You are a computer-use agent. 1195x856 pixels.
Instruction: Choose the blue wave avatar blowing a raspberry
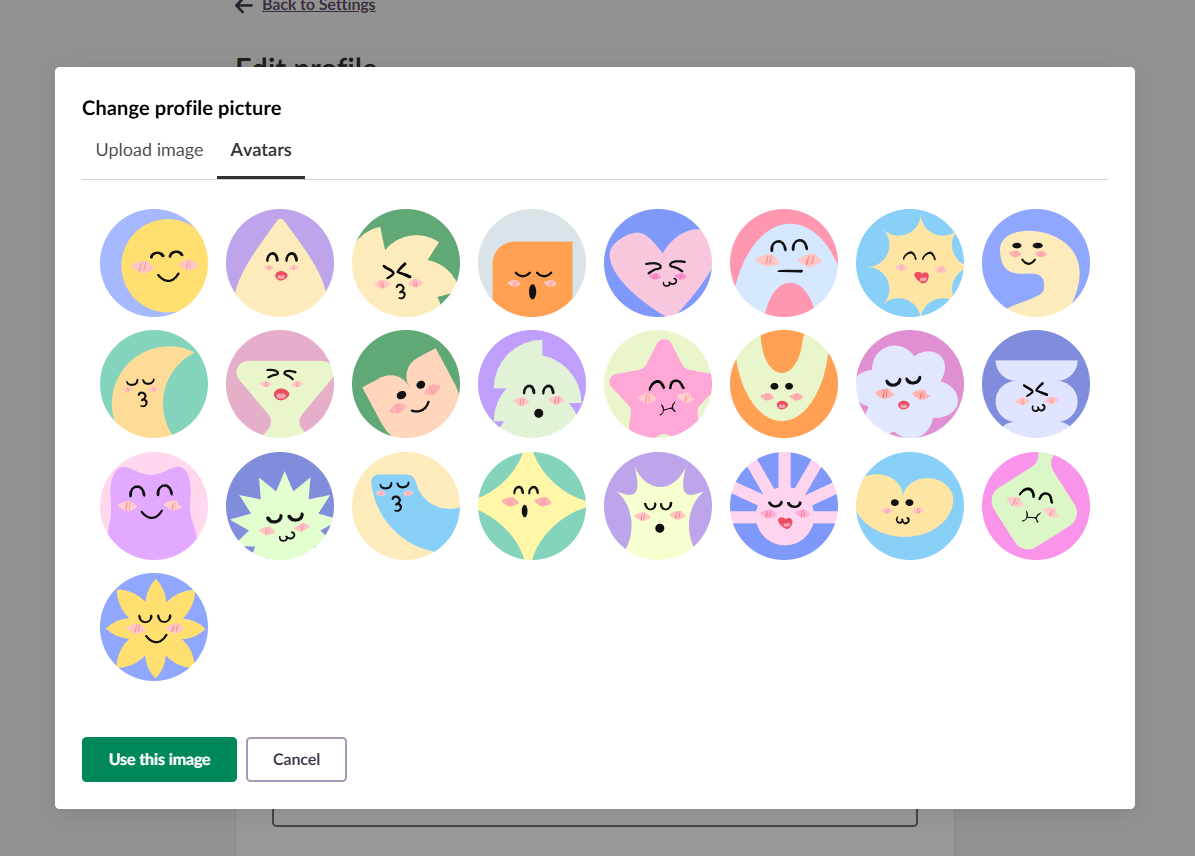click(406, 505)
